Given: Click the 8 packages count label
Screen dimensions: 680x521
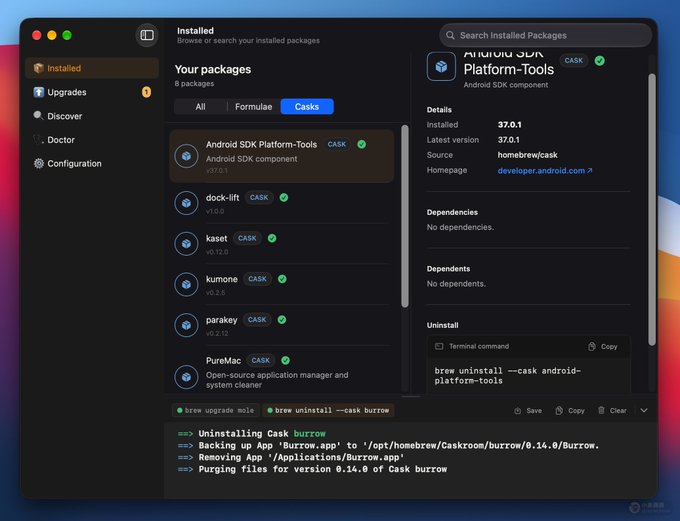Looking at the screenshot, I should click(194, 83).
